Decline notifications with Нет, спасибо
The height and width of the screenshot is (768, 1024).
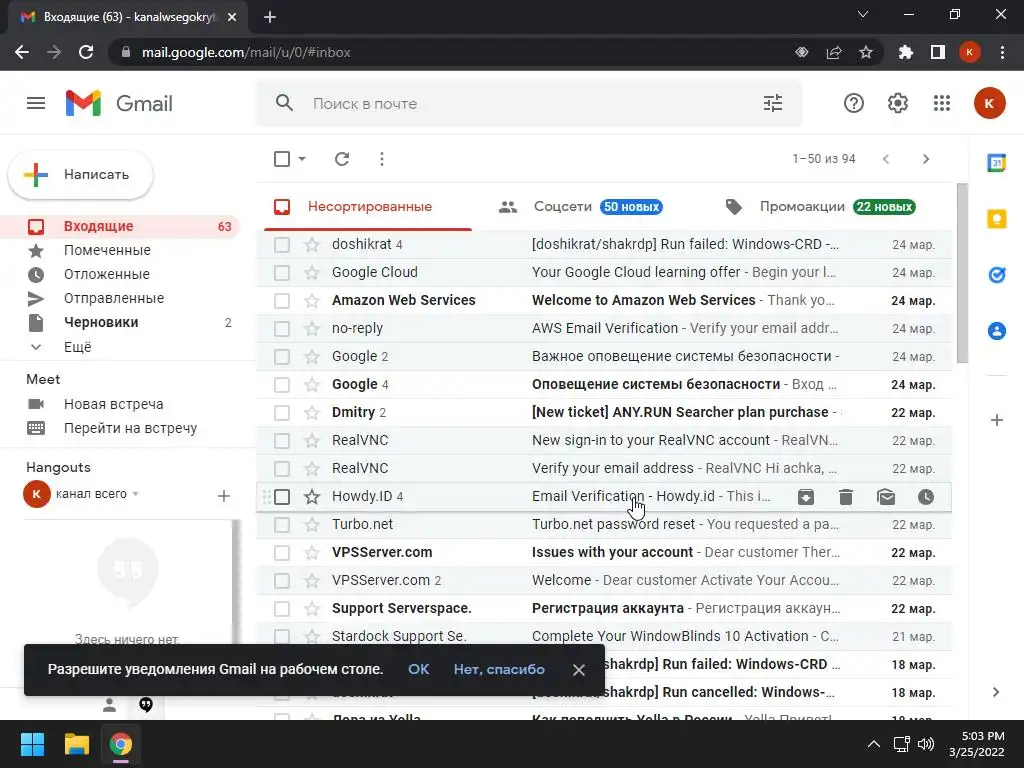[499, 669]
